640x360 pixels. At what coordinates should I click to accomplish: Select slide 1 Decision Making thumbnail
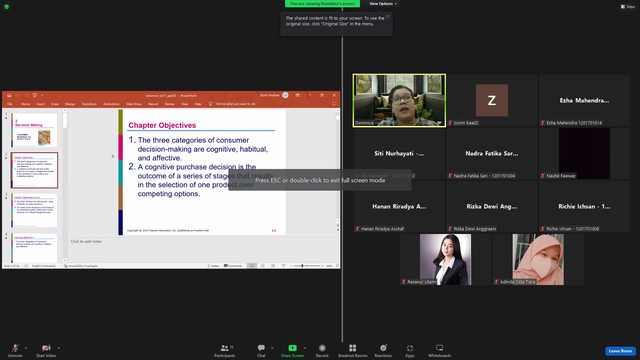click(x=34, y=130)
